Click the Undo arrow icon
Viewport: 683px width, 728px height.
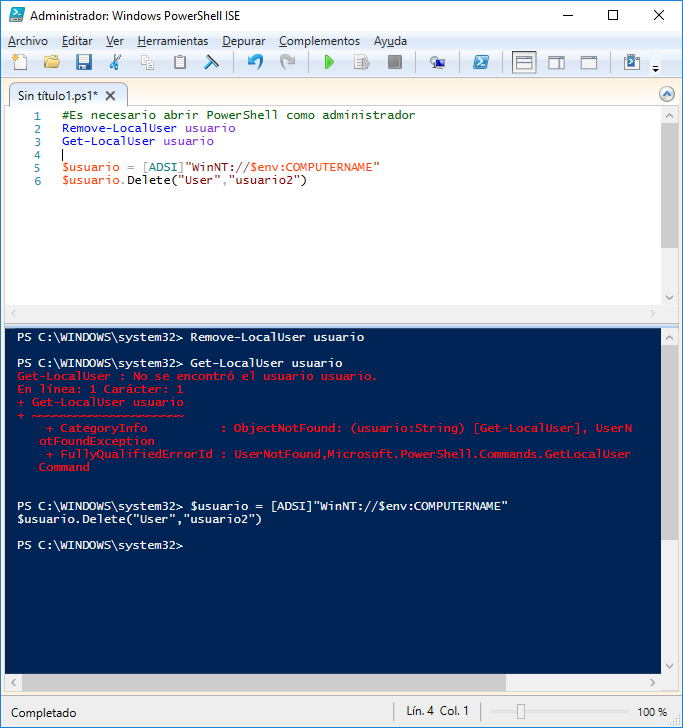click(255, 62)
